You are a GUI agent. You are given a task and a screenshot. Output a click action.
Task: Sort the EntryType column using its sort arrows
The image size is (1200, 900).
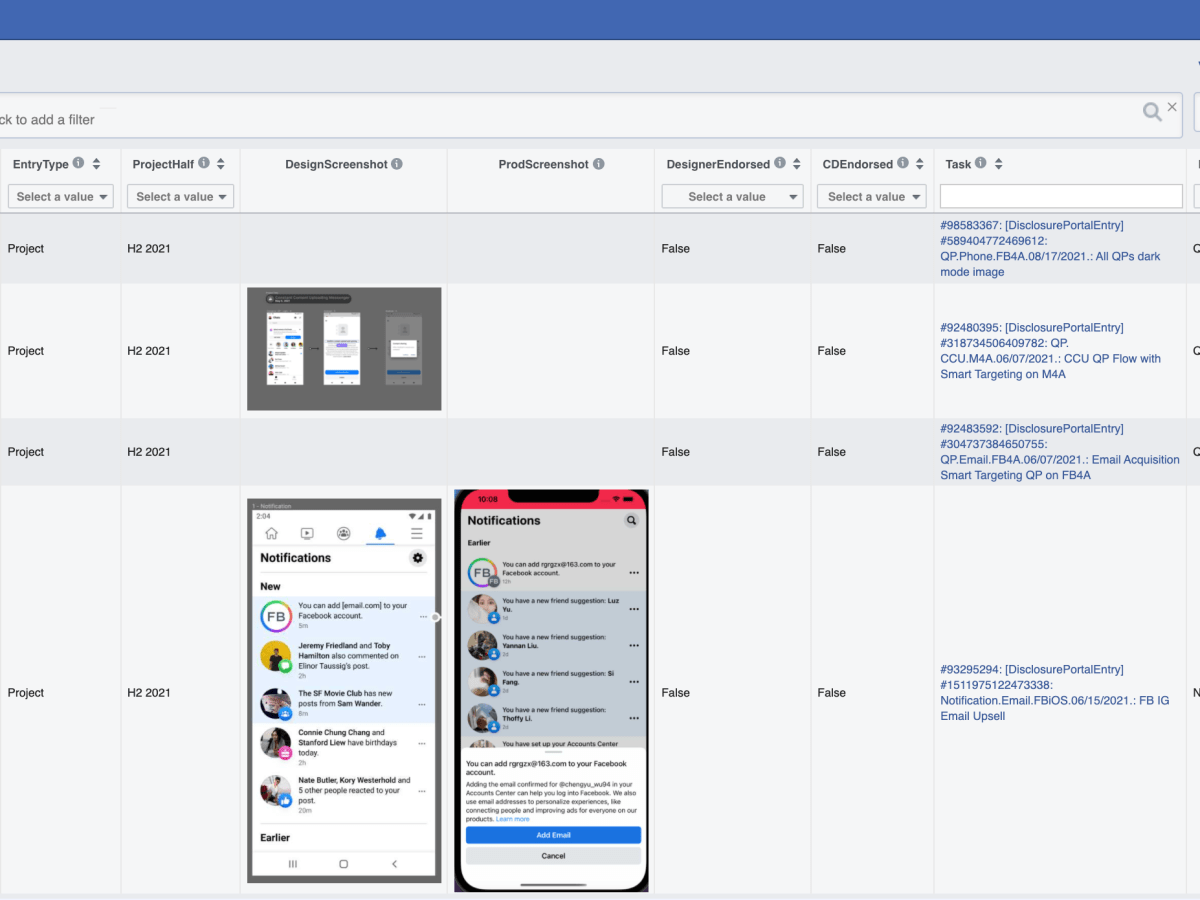(96, 164)
